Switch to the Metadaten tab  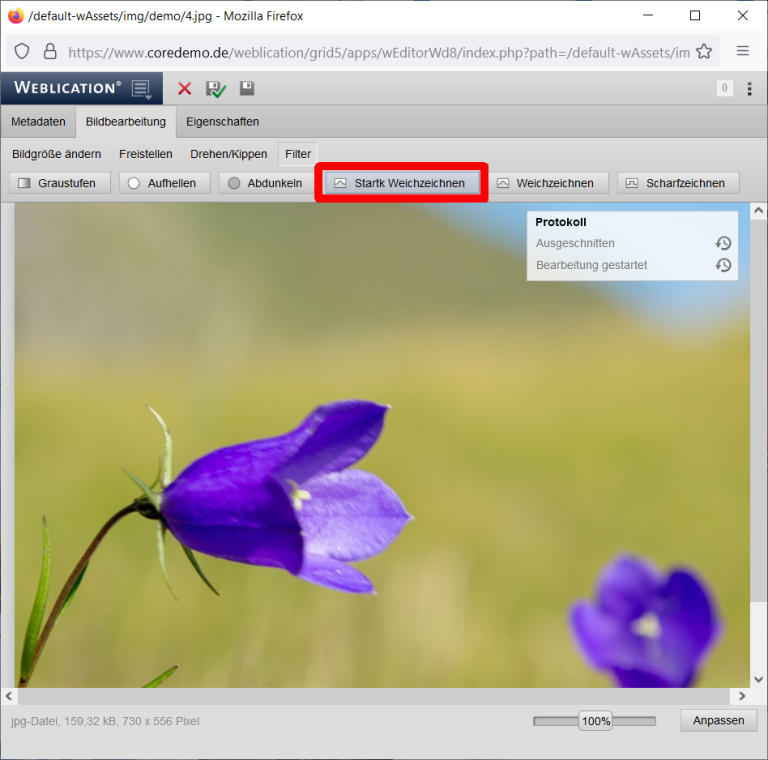[38, 122]
